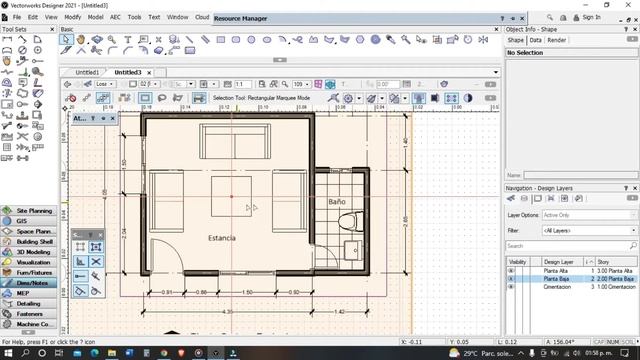
Task: Open the Tools menu
Action: click(x=134, y=17)
